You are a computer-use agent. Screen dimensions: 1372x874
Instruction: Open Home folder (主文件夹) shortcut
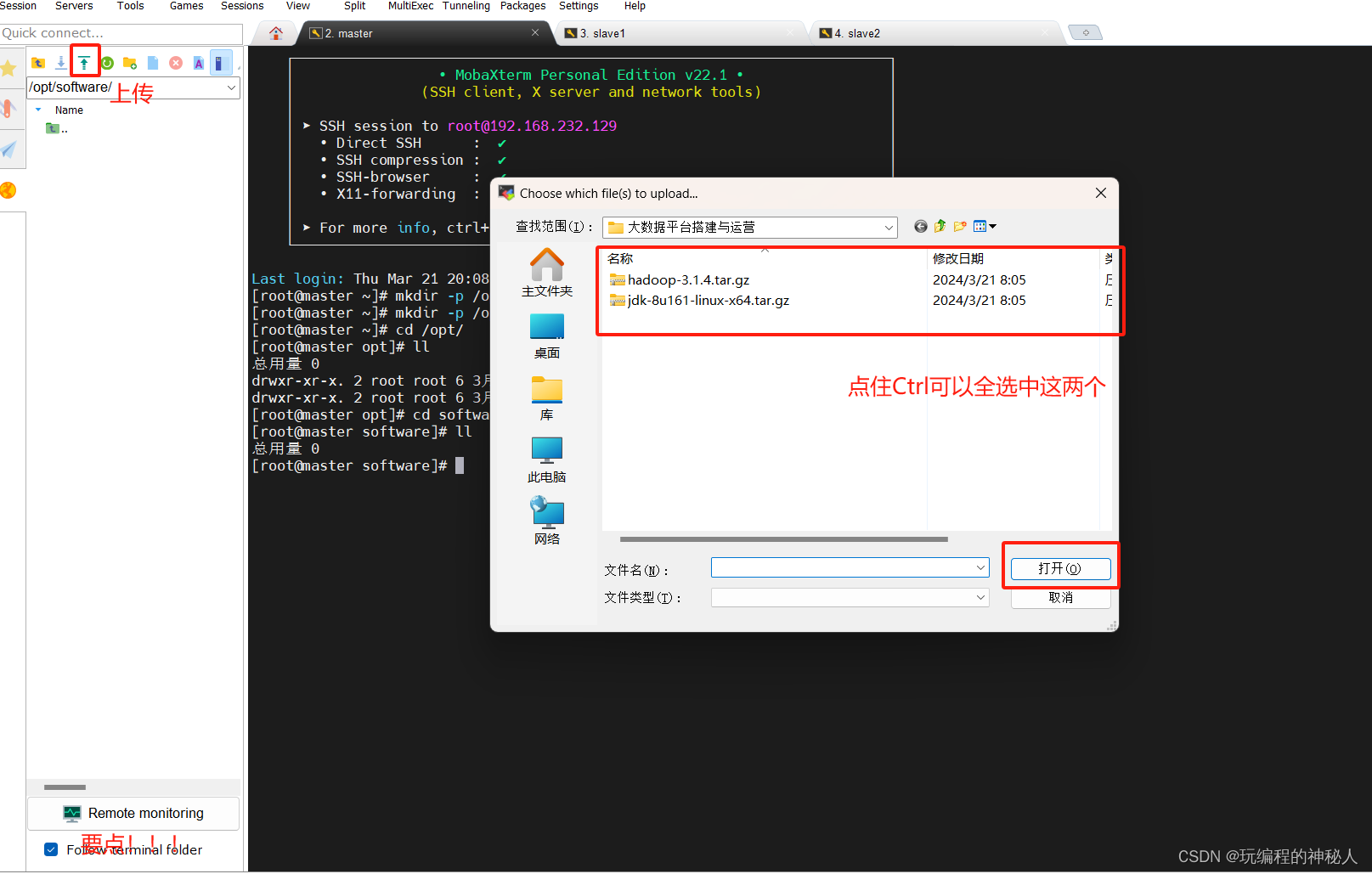547,272
